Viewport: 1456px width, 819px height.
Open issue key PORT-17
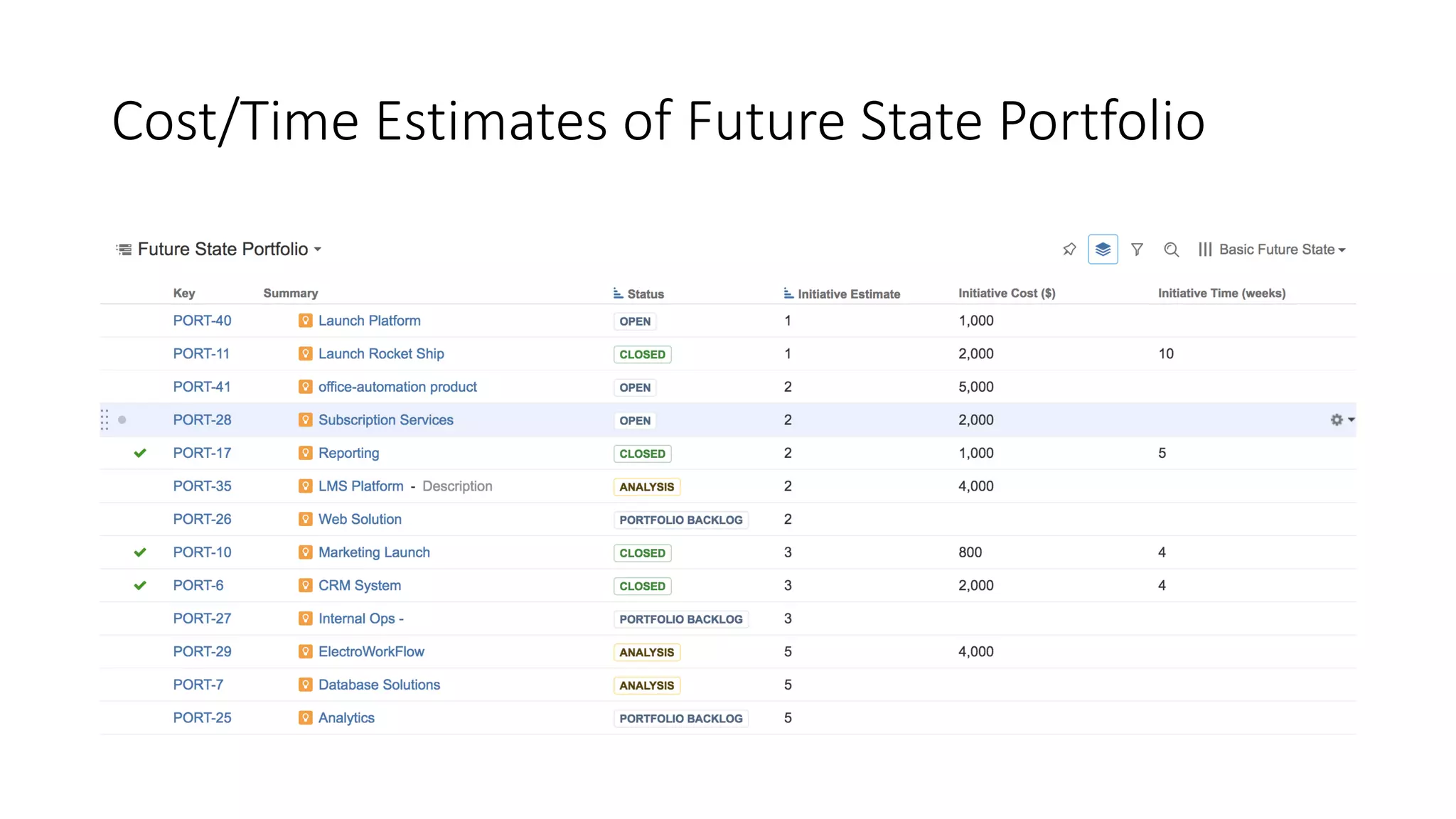click(x=202, y=453)
